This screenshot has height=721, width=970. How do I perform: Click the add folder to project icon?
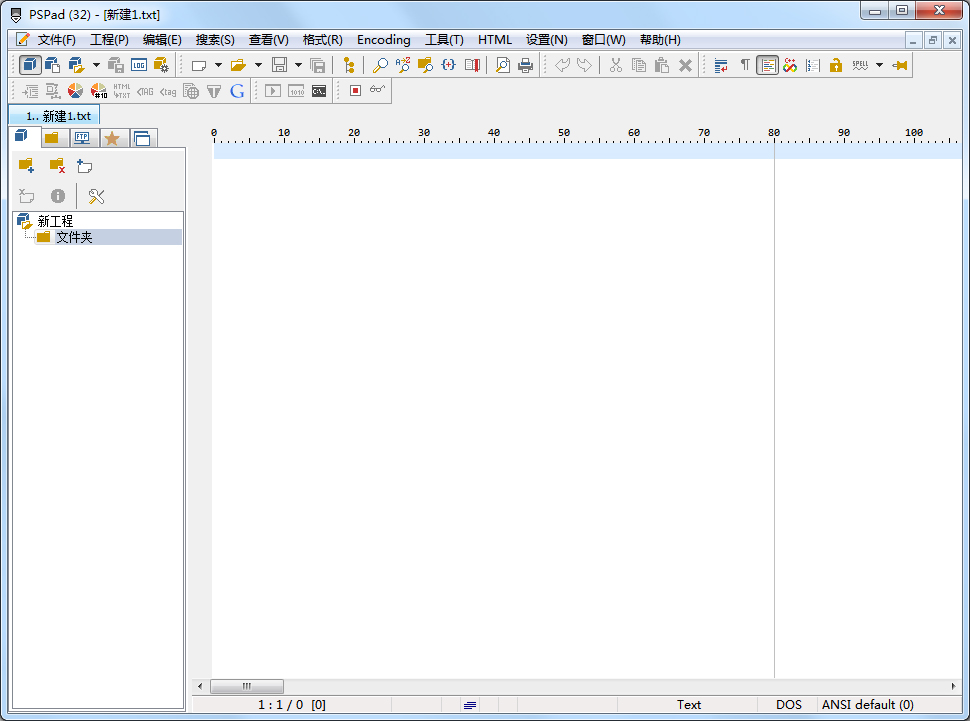pyautogui.click(x=27, y=165)
